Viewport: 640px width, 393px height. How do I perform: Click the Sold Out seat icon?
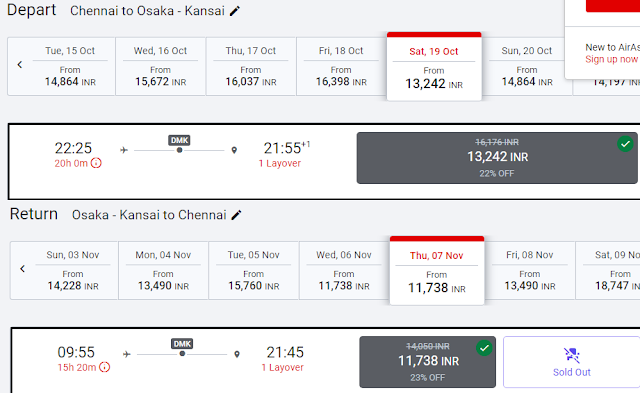571,355
